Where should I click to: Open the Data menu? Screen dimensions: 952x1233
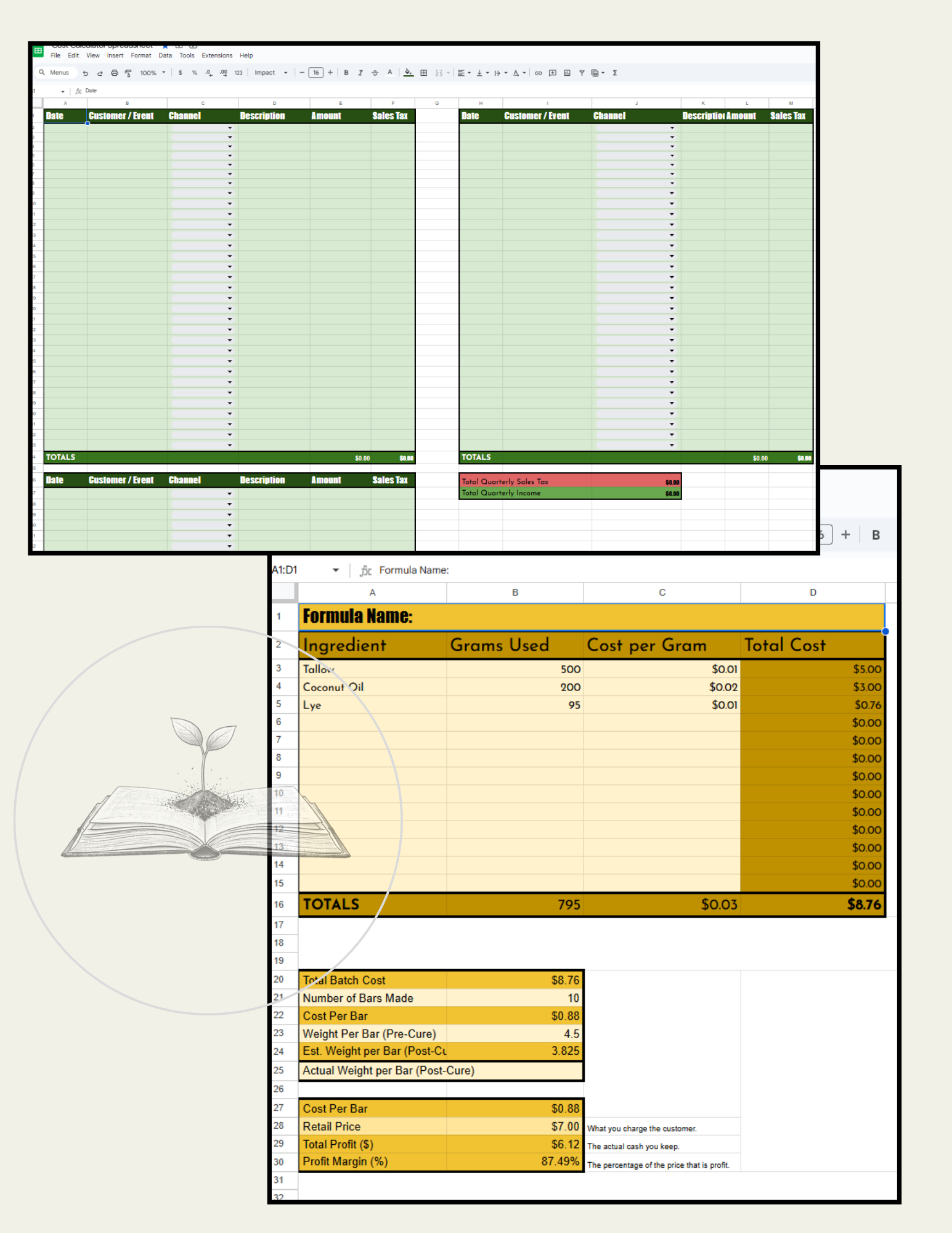pos(165,55)
